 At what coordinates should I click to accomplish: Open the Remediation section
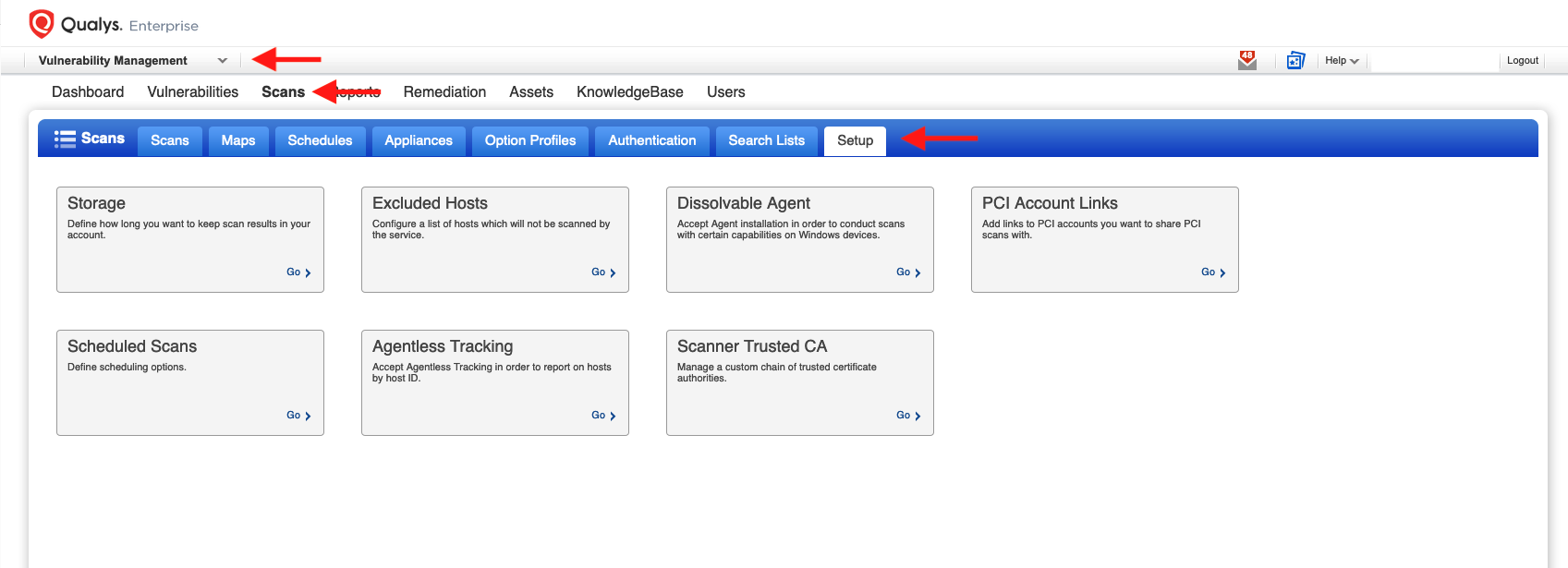tap(444, 92)
